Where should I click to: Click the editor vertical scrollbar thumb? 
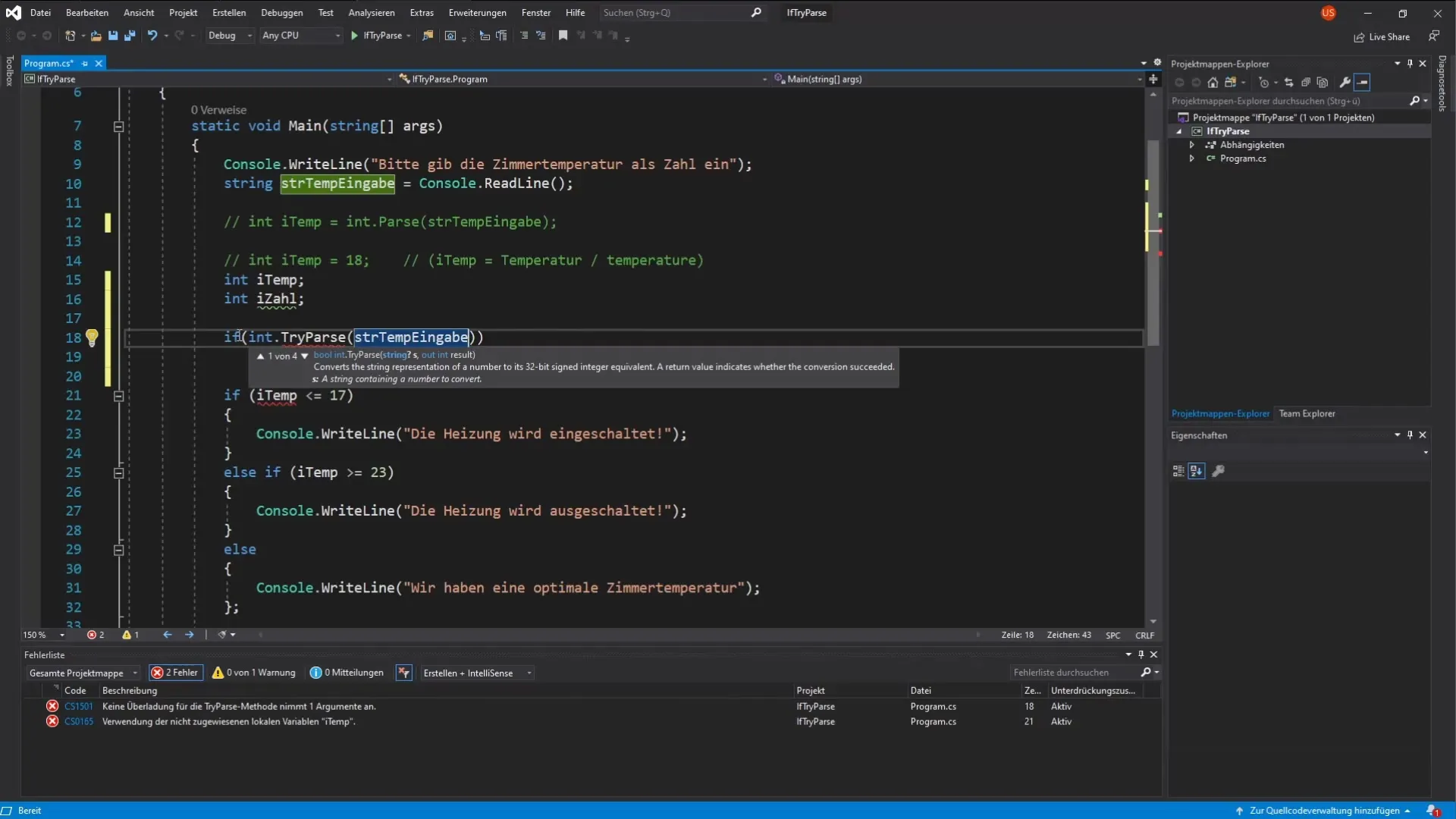click(x=1153, y=243)
